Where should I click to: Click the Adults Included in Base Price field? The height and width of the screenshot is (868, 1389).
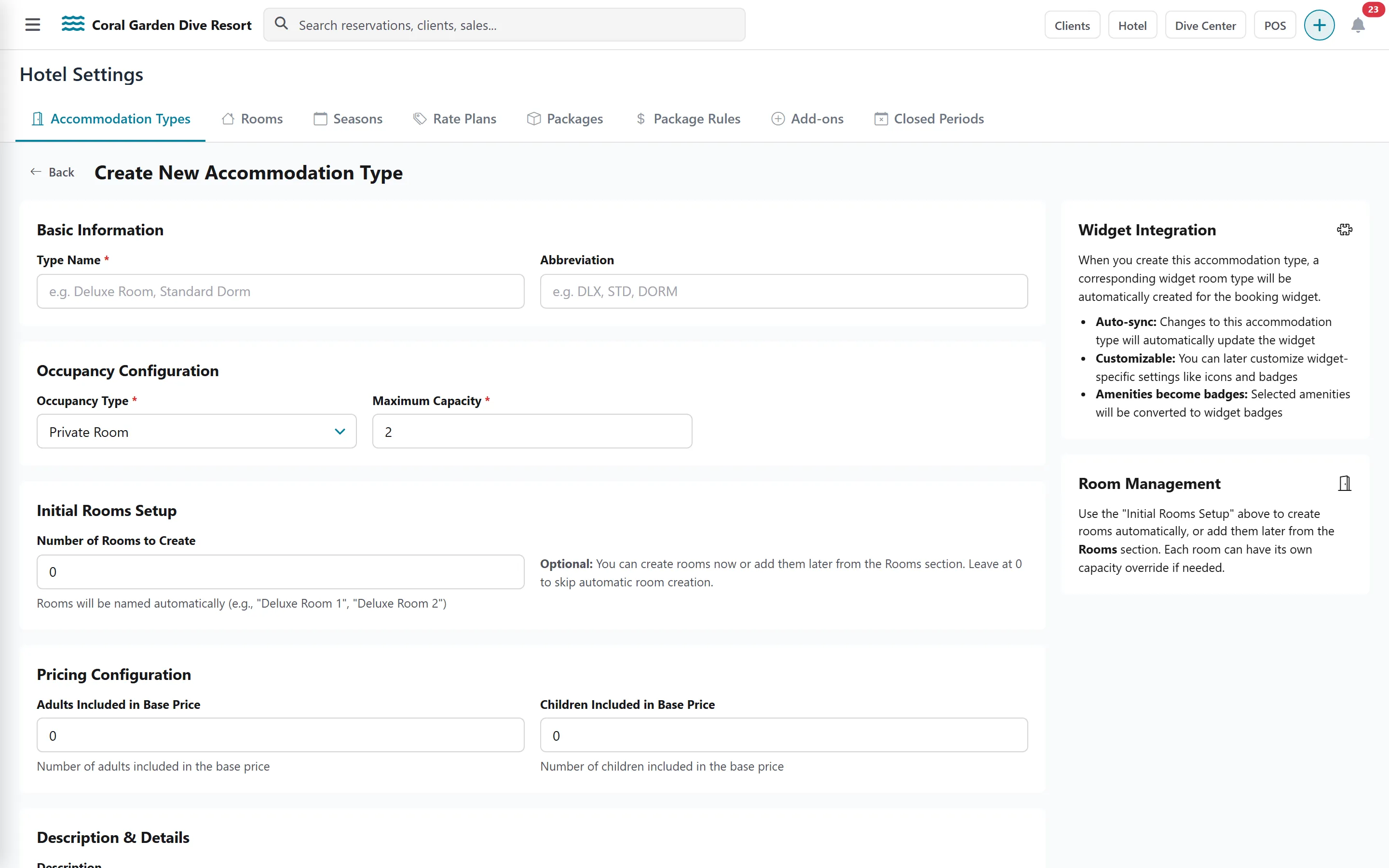click(x=280, y=735)
